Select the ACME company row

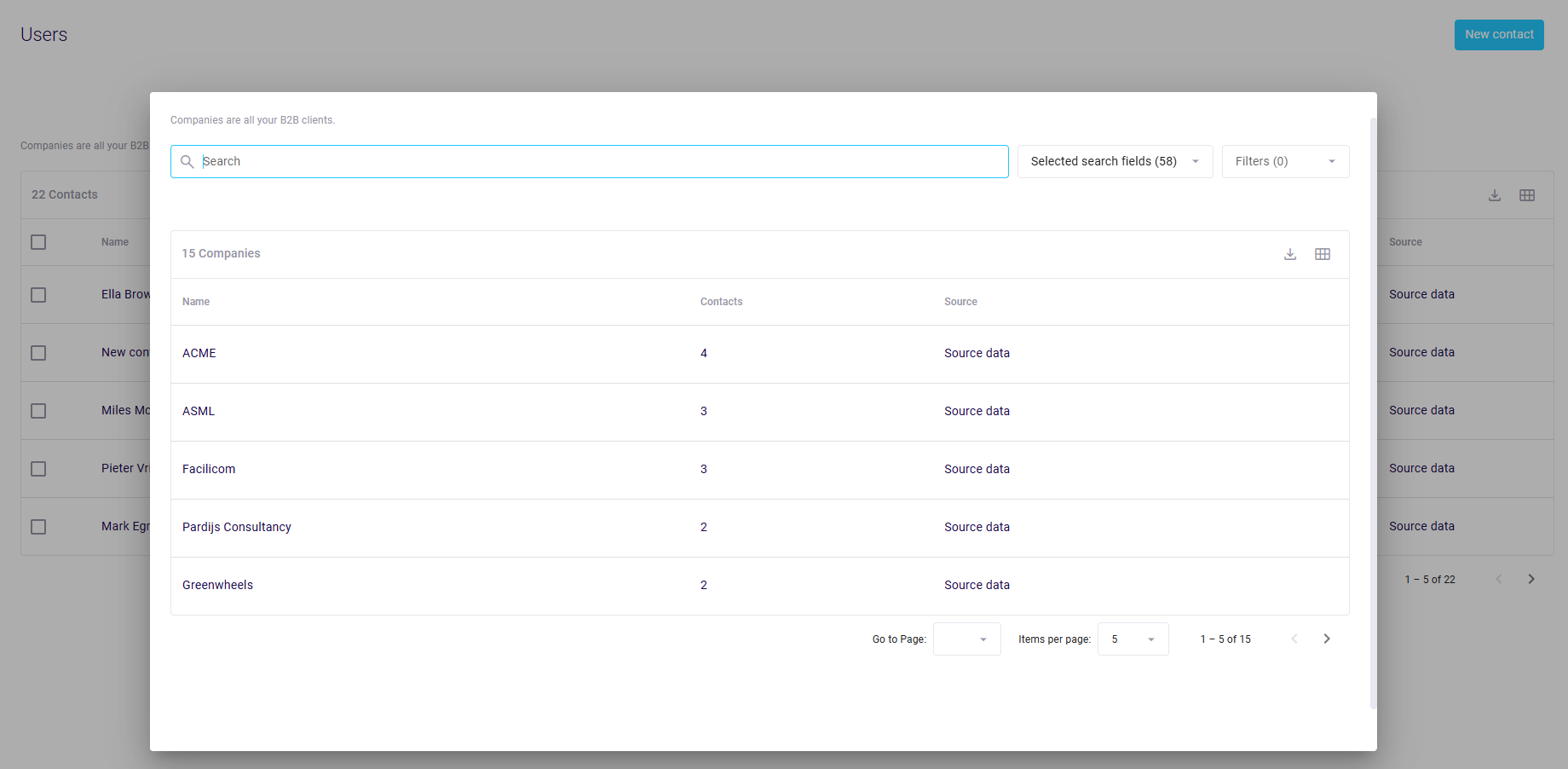click(x=759, y=354)
